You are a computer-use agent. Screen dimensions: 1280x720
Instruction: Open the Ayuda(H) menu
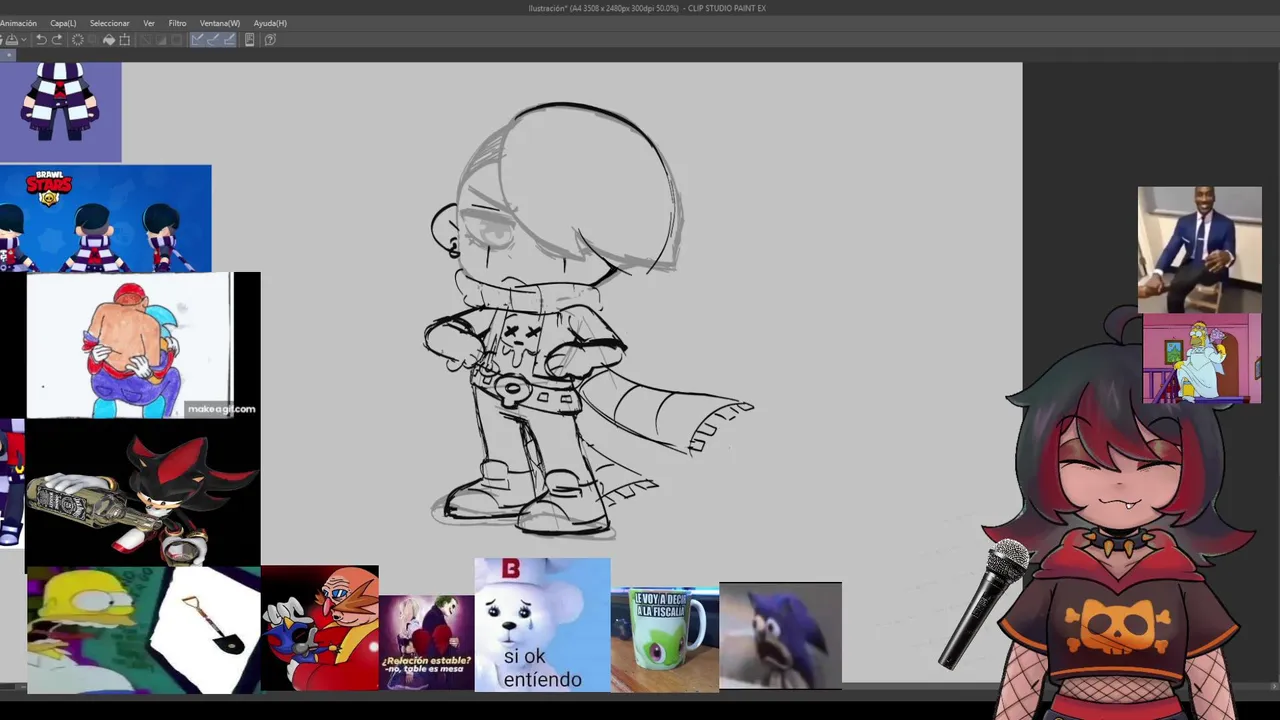coord(270,23)
